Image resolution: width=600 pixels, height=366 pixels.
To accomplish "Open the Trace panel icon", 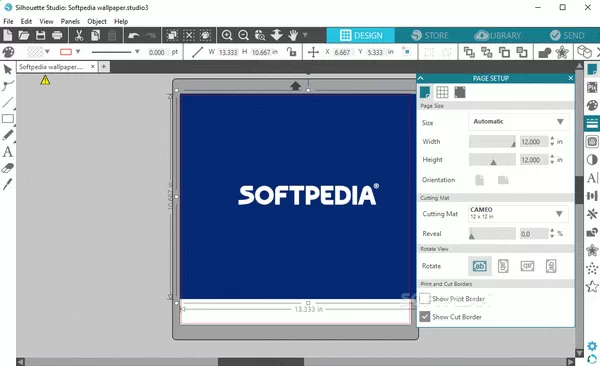I will click(592, 142).
